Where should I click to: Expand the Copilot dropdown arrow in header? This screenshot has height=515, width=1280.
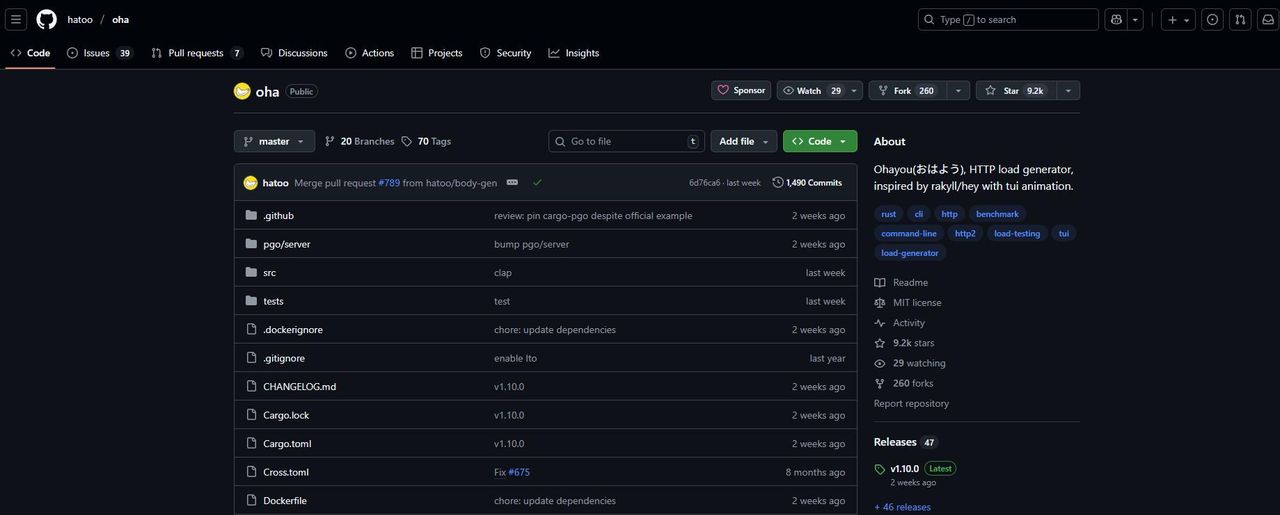pyautogui.click(x=1136, y=19)
